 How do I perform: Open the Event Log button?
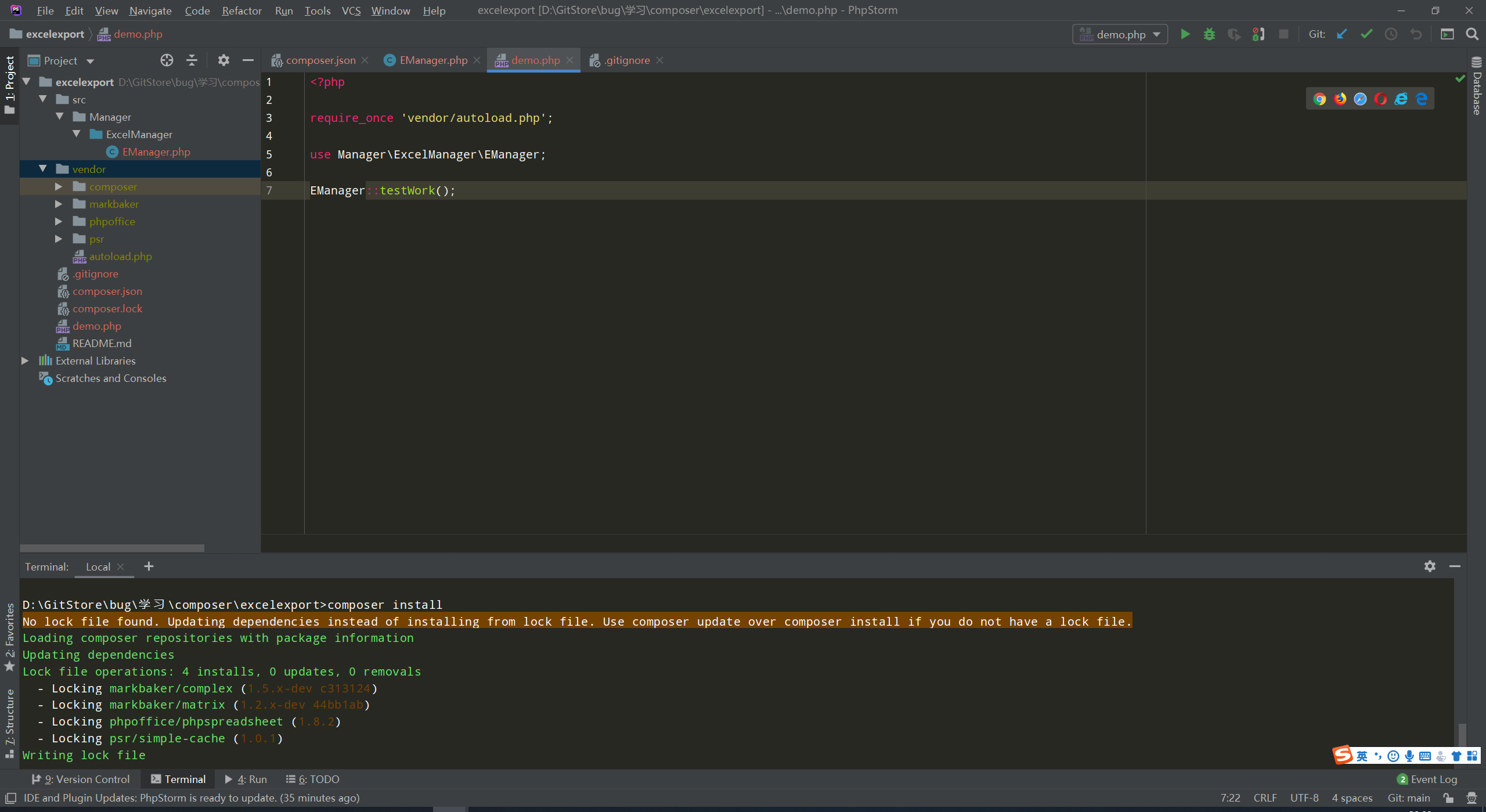(1427, 779)
